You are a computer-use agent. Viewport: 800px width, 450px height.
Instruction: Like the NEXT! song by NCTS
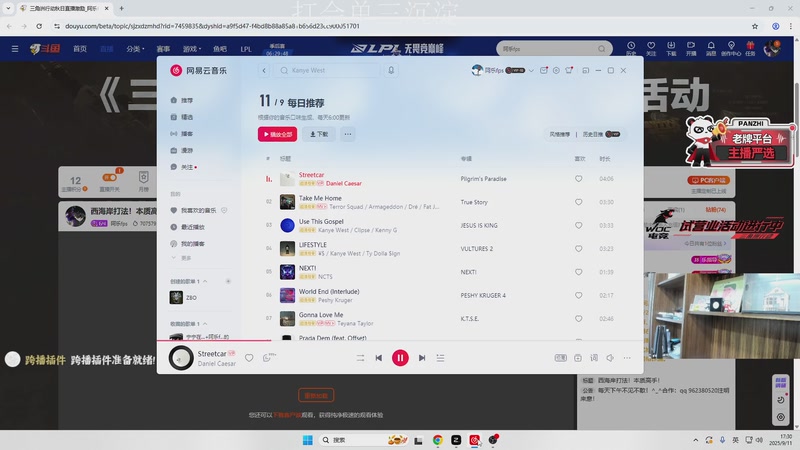(579, 272)
